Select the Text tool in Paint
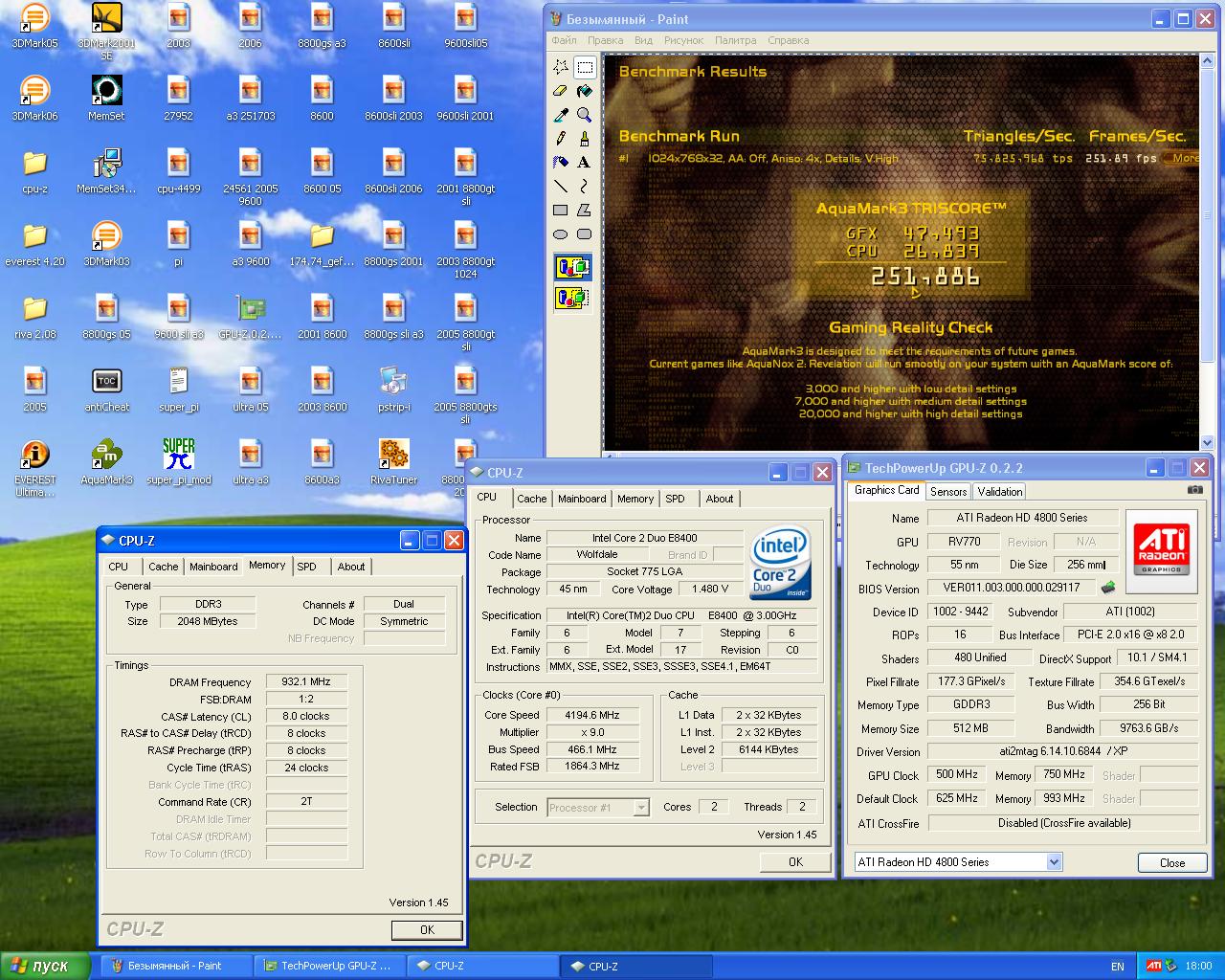This screenshot has width=1225, height=980. click(x=585, y=163)
